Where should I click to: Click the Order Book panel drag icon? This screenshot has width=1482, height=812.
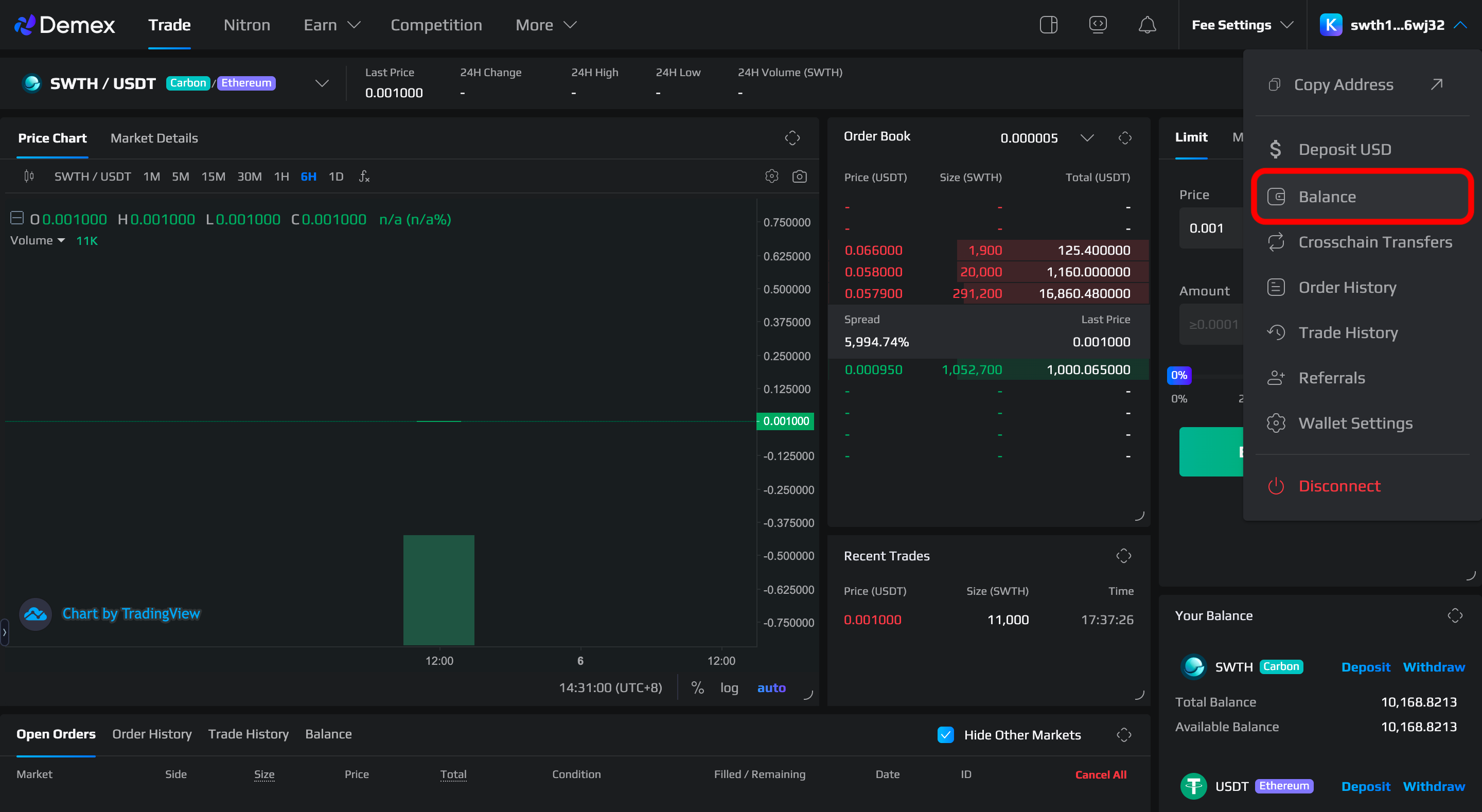1125,137
